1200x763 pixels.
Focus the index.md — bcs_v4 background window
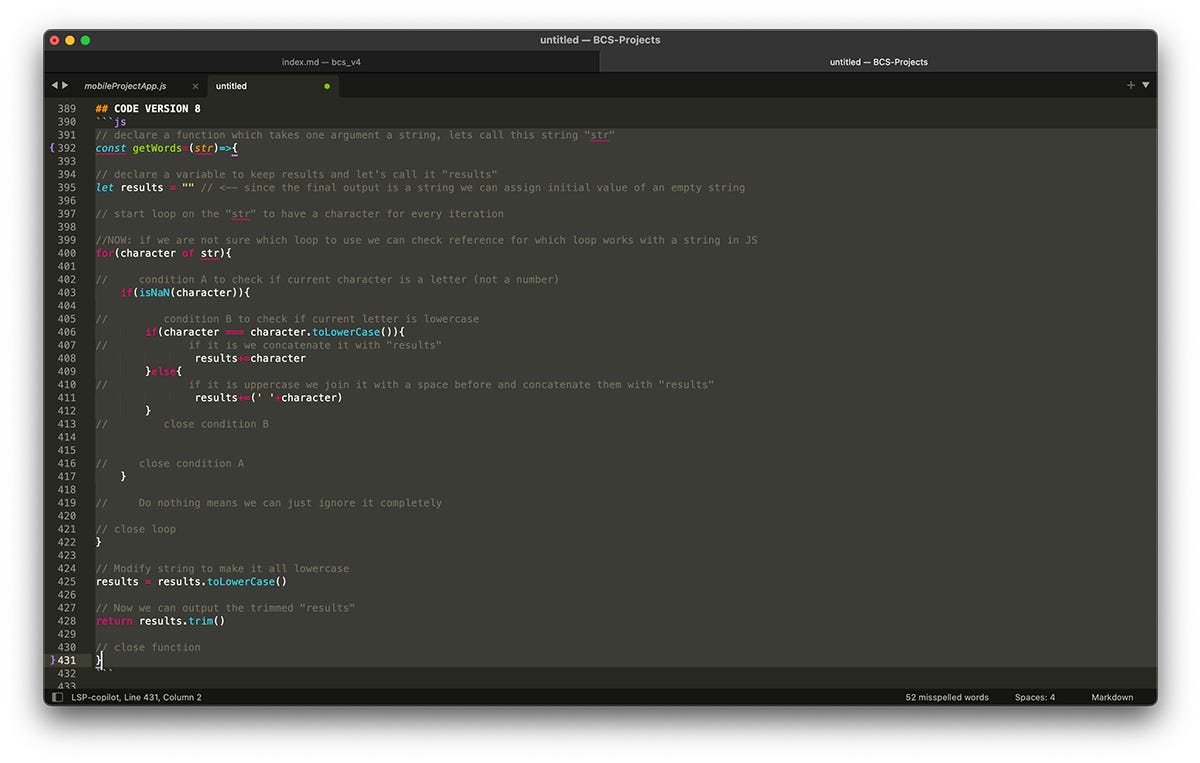320,61
